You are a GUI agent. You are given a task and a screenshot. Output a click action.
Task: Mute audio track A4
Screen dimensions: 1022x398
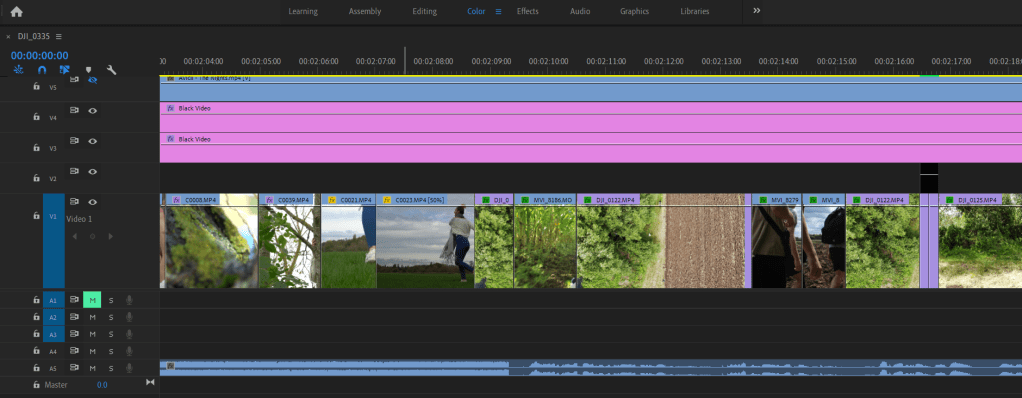[x=93, y=351]
